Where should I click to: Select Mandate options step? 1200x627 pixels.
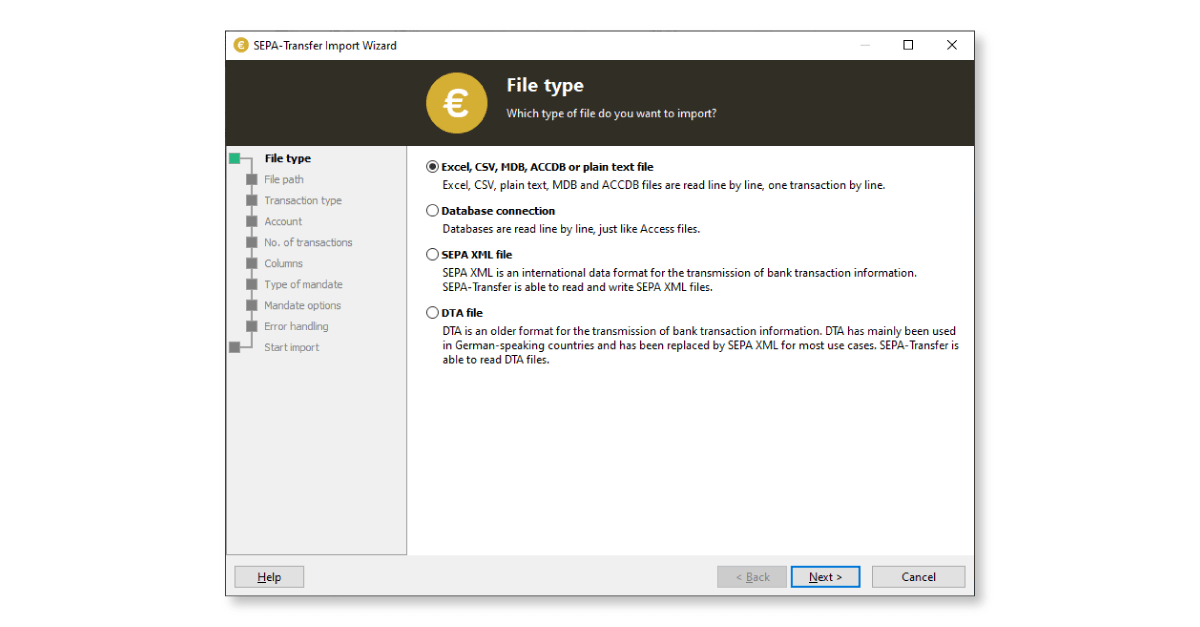tap(302, 306)
